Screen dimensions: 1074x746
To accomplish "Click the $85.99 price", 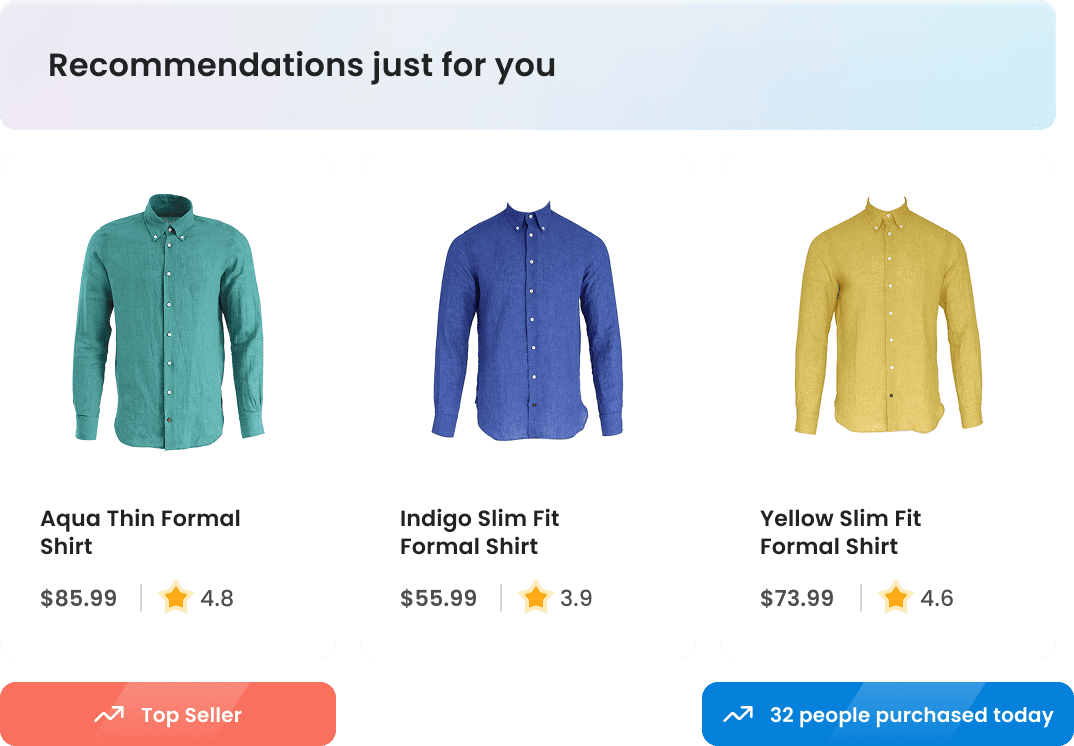I will click(78, 599).
